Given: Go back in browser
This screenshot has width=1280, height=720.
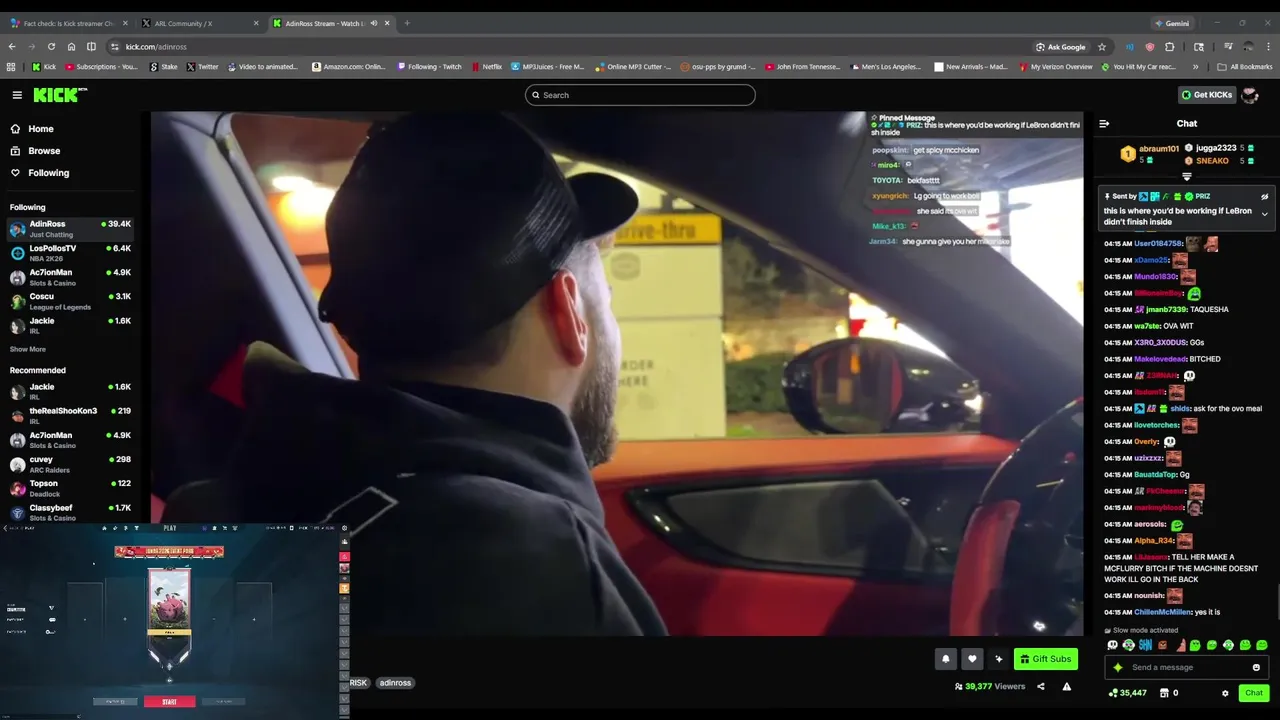Looking at the screenshot, I should click(x=12, y=47).
